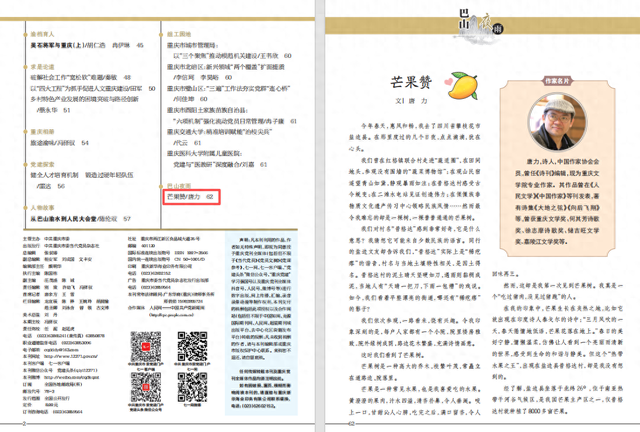Click the 作家名片 label on the author card
This screenshot has height=432, width=640.
click(557, 81)
